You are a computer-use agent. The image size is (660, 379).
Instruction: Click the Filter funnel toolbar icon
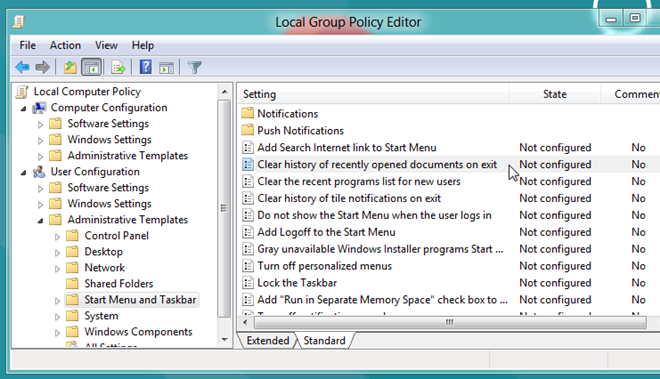(194, 67)
